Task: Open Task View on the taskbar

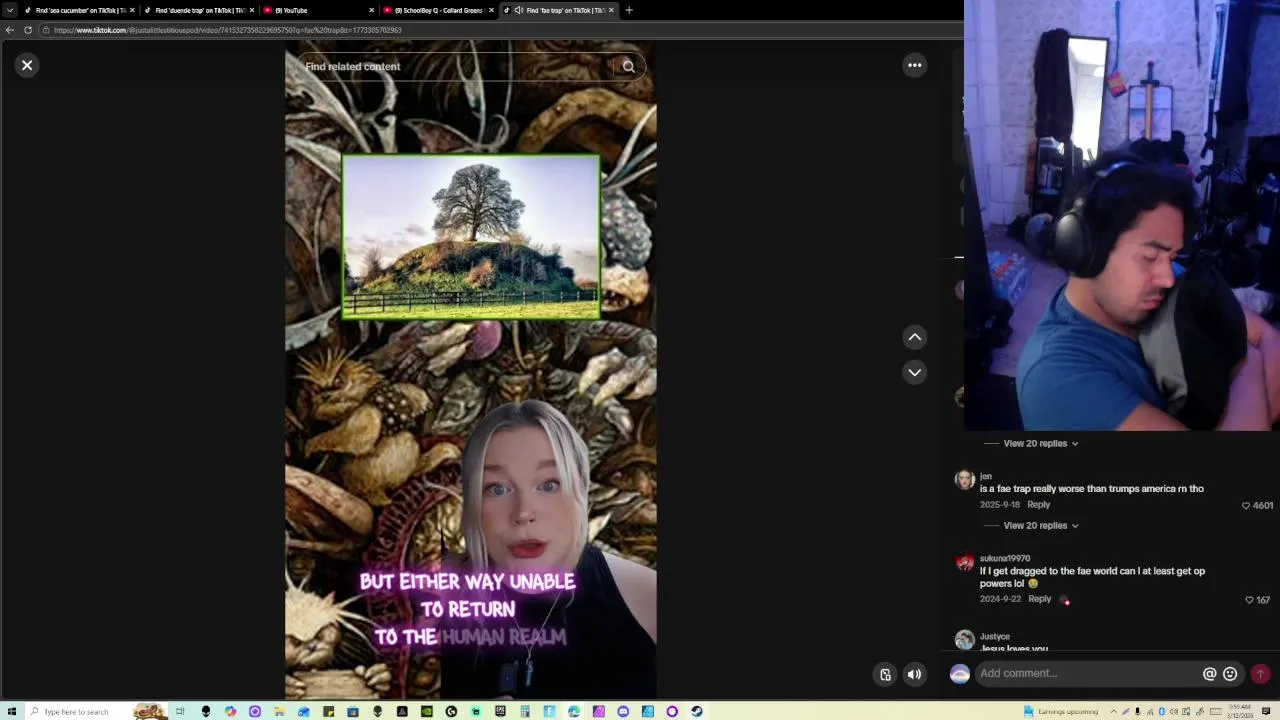Action: click(180, 711)
